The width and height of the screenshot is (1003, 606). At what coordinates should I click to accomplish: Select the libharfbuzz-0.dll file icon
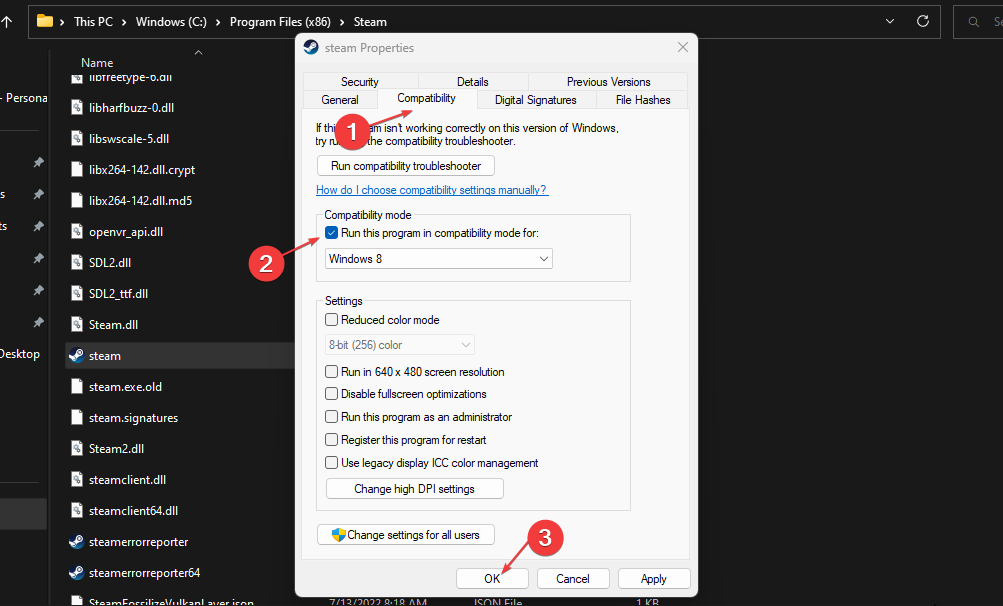[x=77, y=108]
